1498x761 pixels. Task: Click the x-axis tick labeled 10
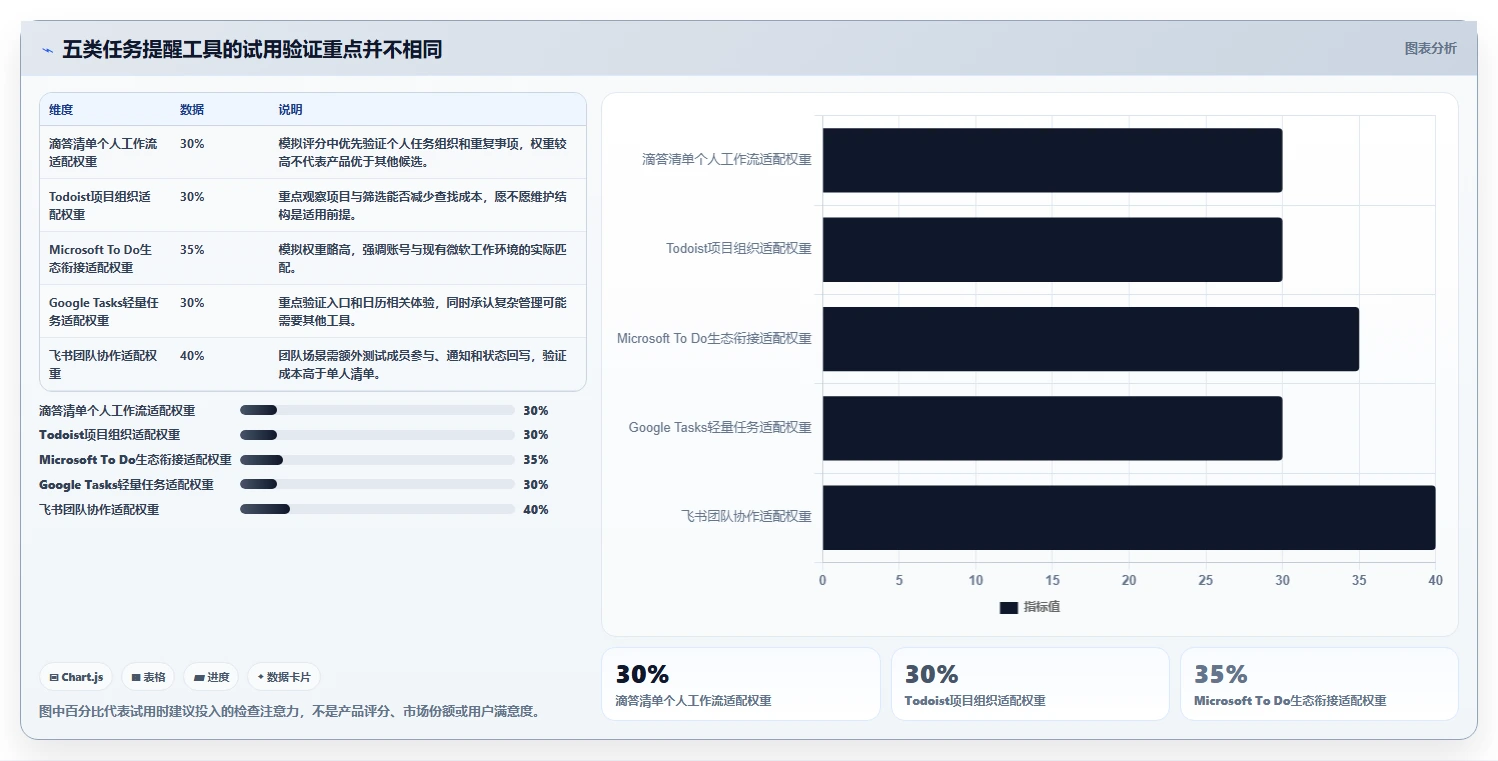[x=976, y=580]
